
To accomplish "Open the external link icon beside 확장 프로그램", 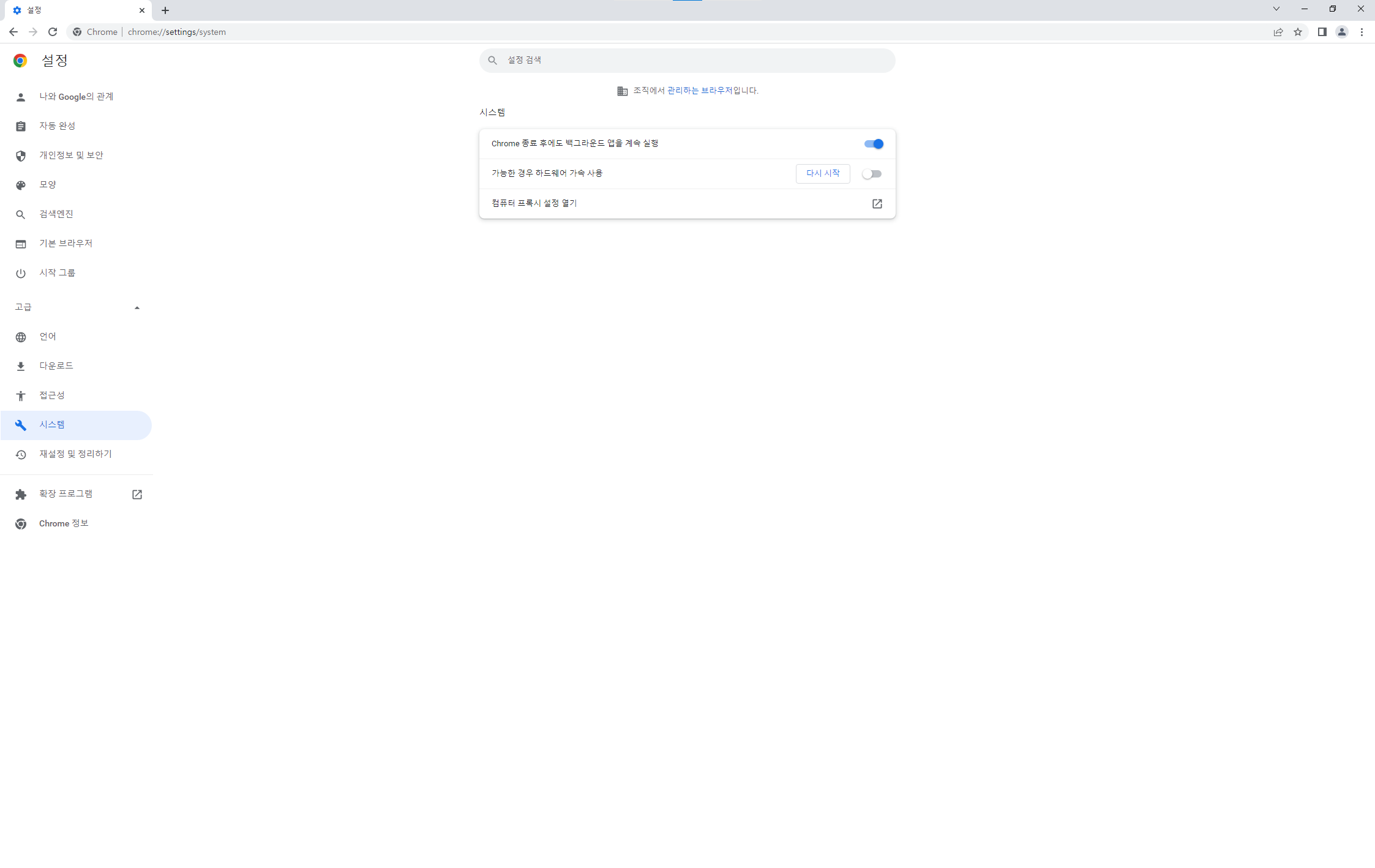I will coord(137,494).
